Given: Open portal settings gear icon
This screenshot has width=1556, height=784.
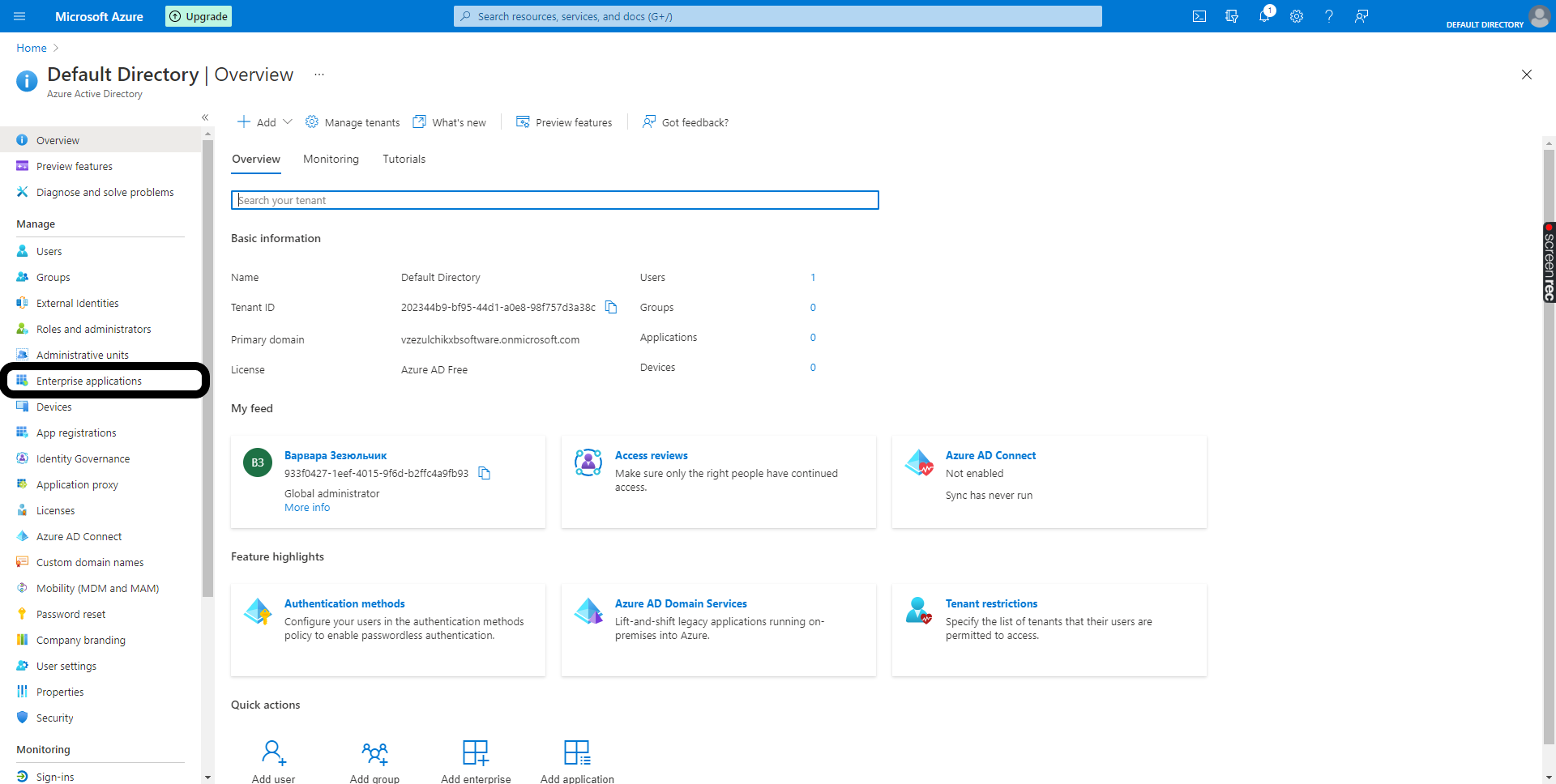Looking at the screenshot, I should 1297,16.
